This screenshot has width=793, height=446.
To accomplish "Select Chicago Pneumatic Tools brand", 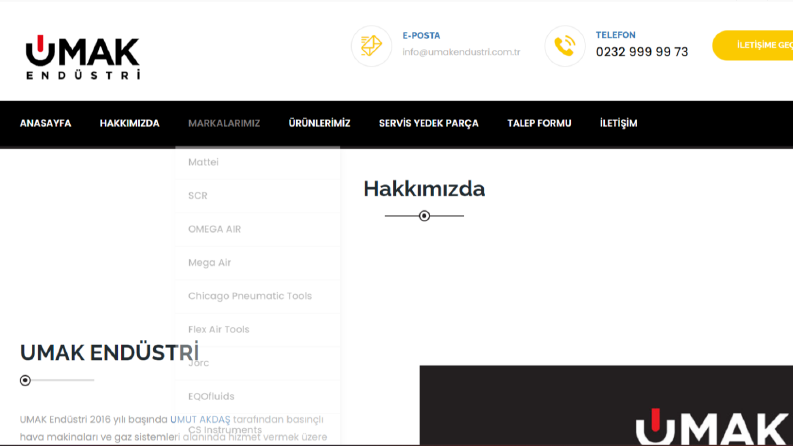I will point(257,296).
